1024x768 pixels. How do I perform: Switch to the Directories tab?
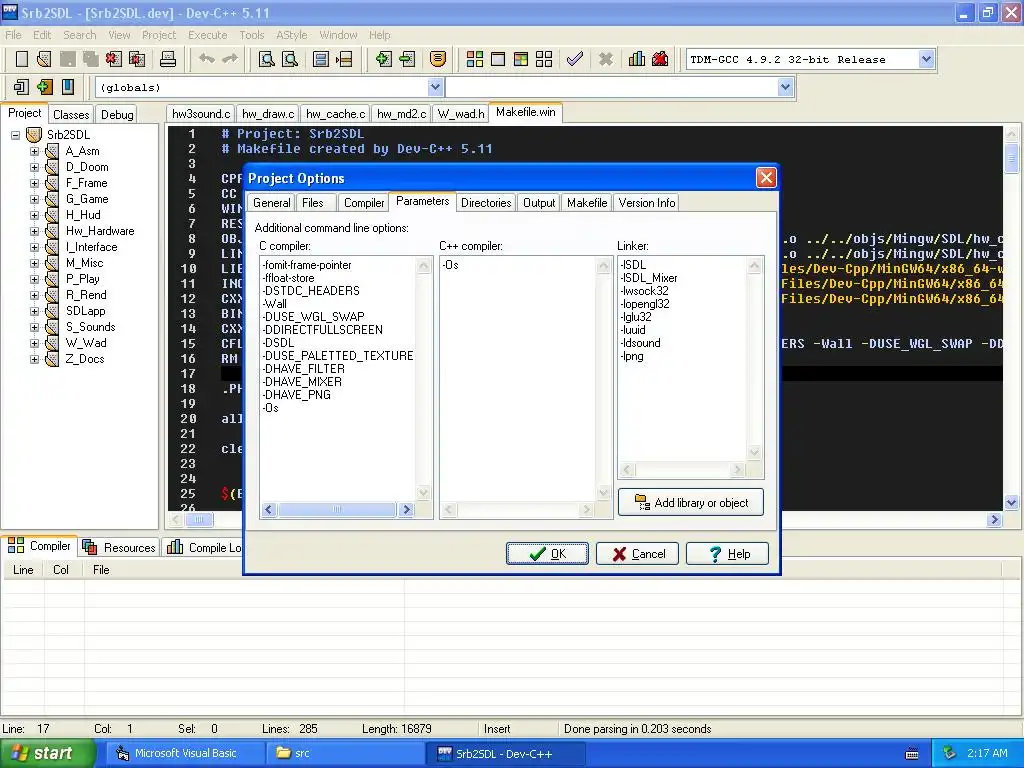point(486,203)
